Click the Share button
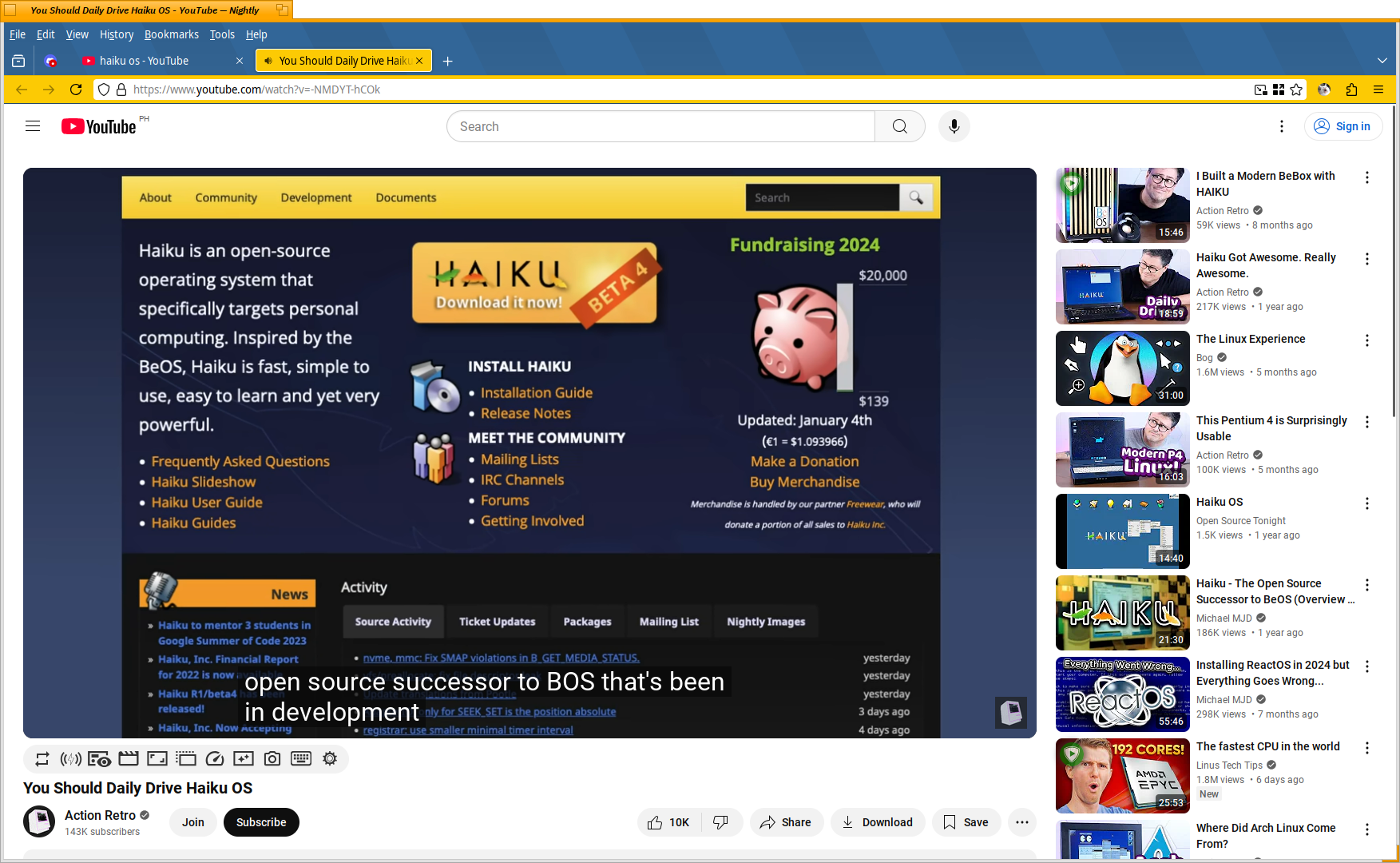 786,822
